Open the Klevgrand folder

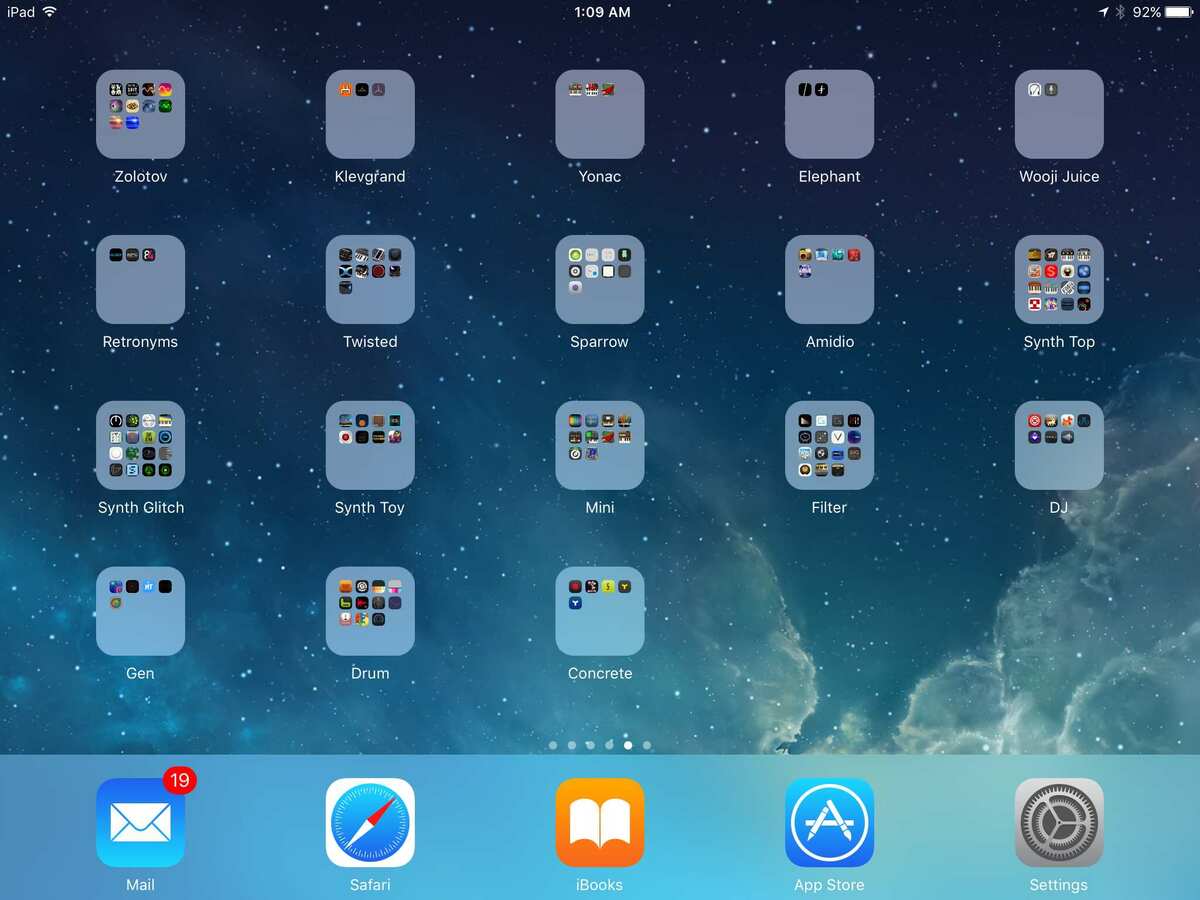[370, 114]
